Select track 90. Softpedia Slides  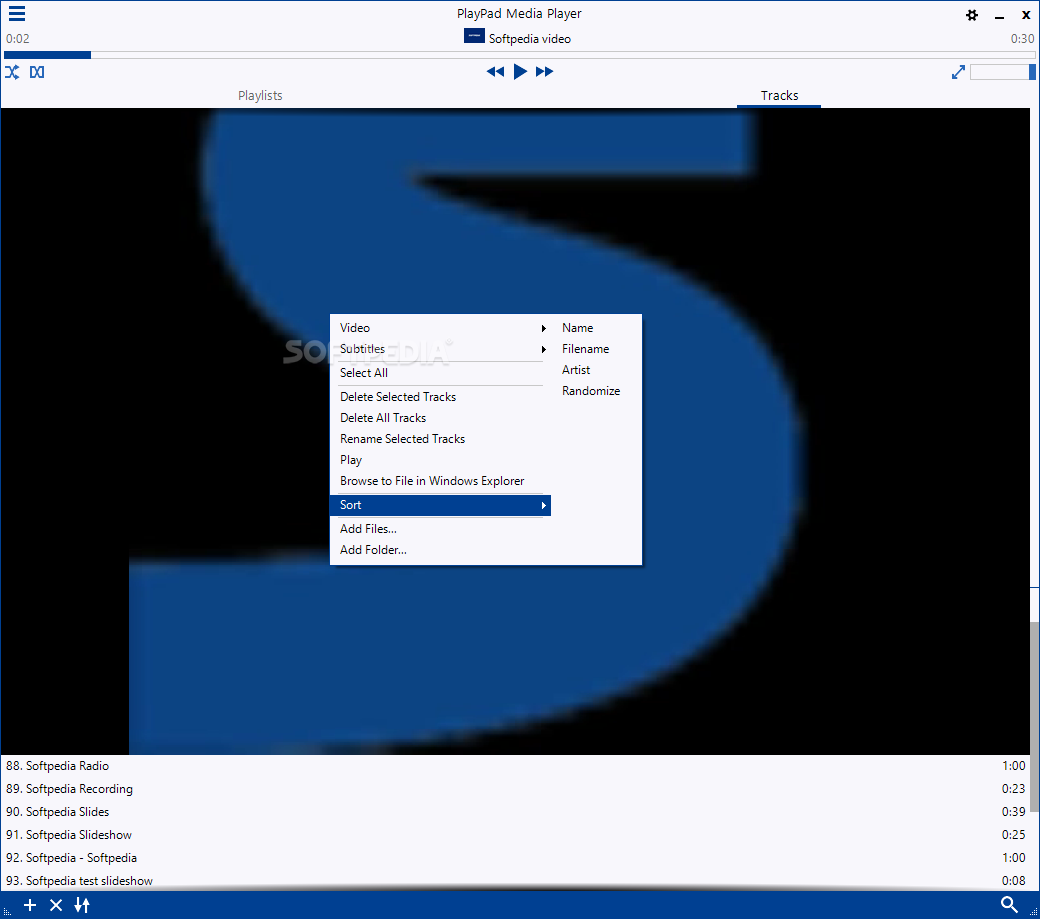click(x=515, y=812)
